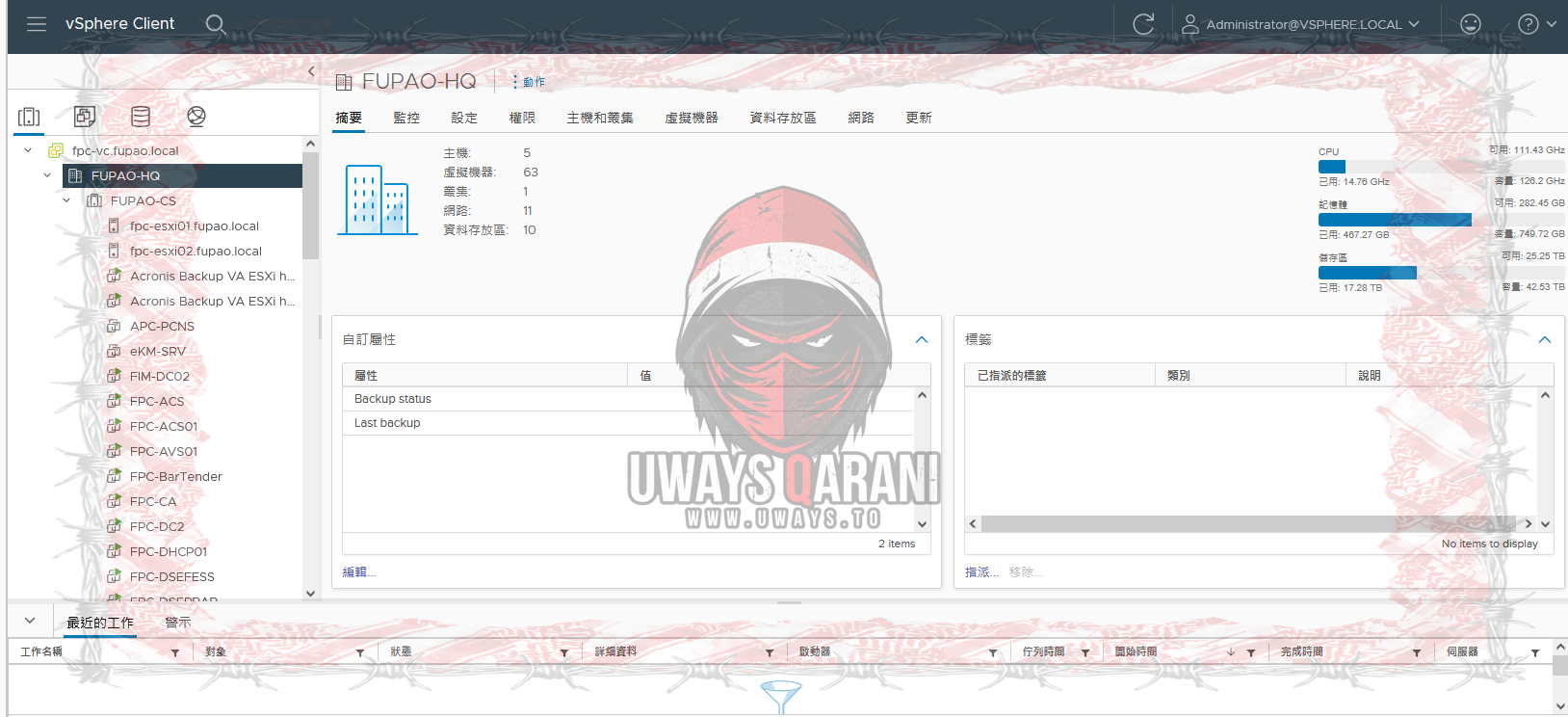
Task: Filter the 詳細資料 column
Action: pyautogui.click(x=770, y=652)
